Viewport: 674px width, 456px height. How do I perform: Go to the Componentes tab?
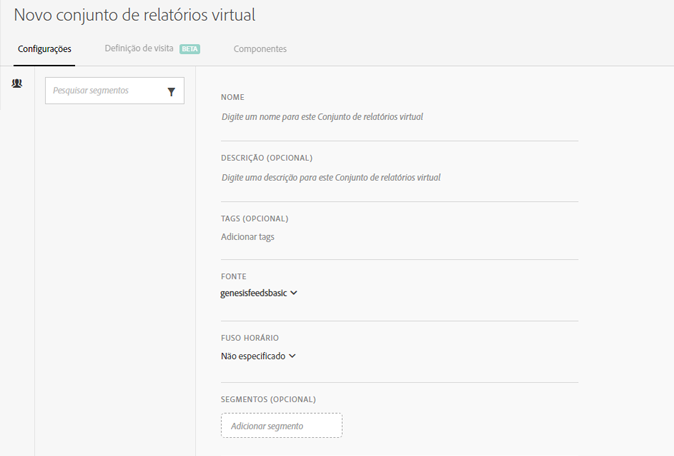[260, 49]
